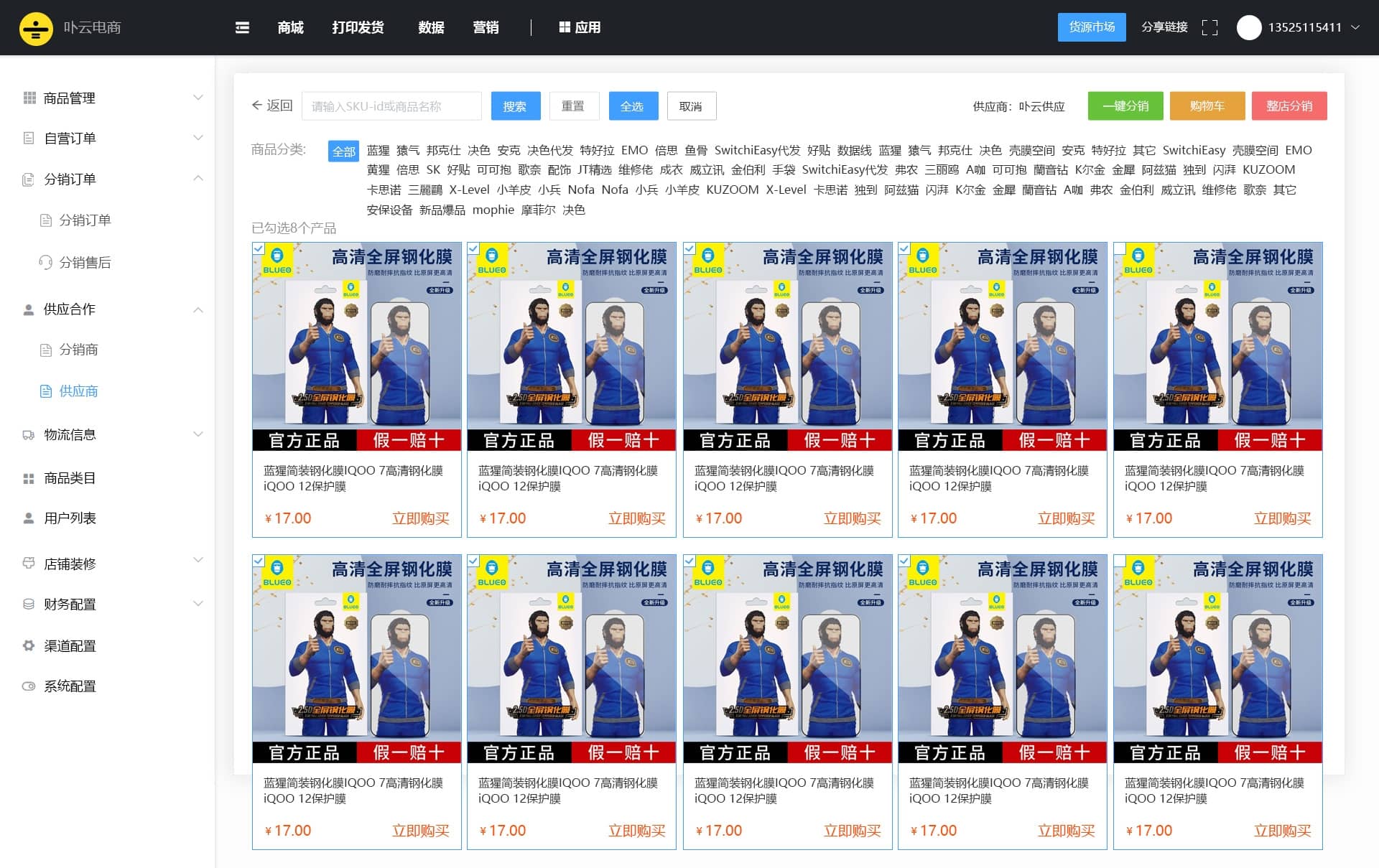
Task: Toggle the hamburger sidebar collapse icon
Action: coord(242,27)
